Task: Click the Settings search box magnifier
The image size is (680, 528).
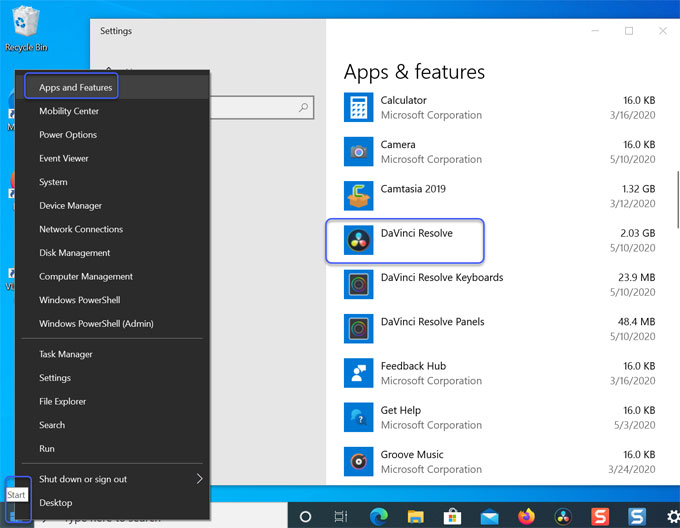Action: [304, 107]
